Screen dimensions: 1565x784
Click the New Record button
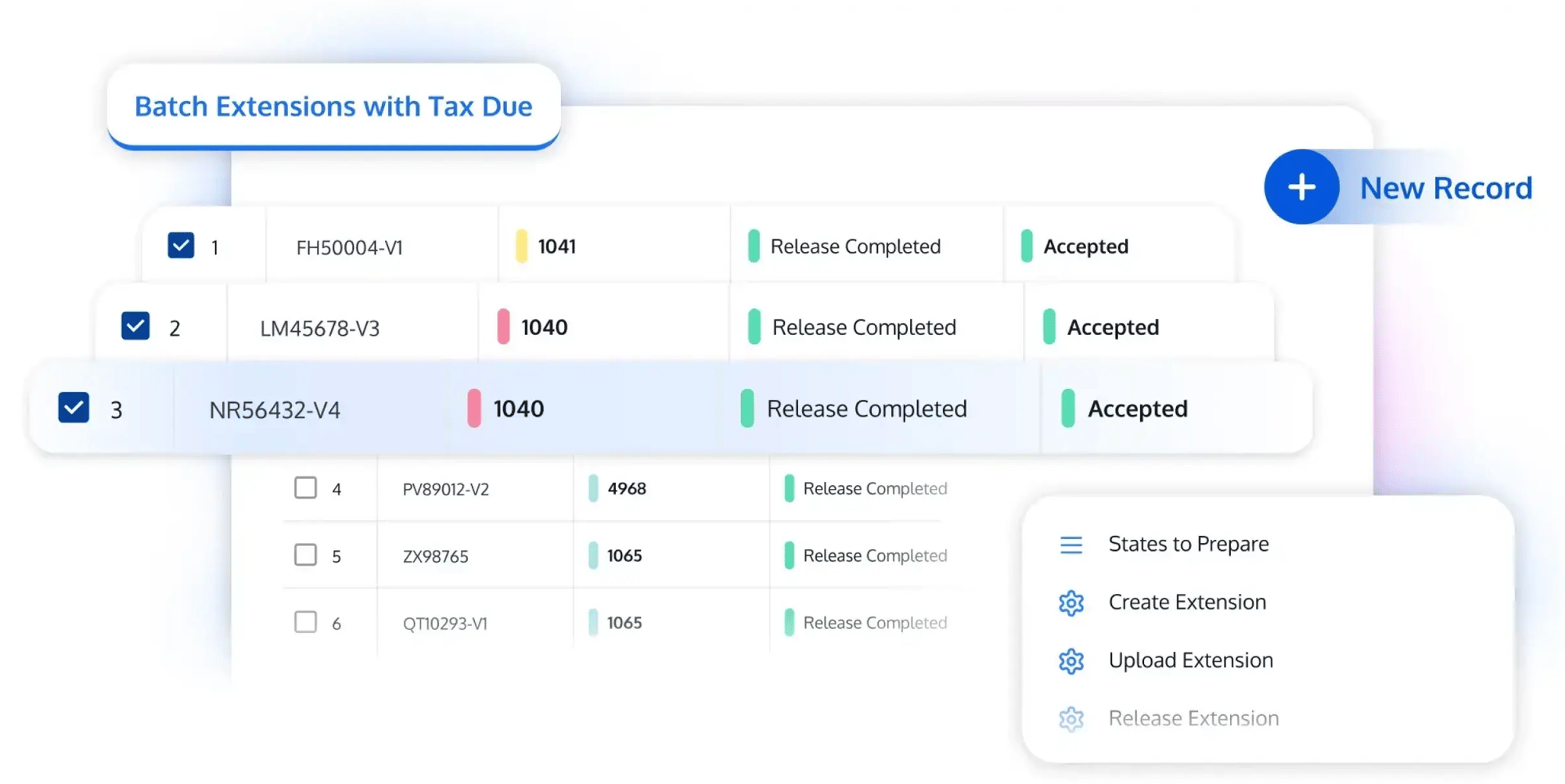click(1446, 188)
